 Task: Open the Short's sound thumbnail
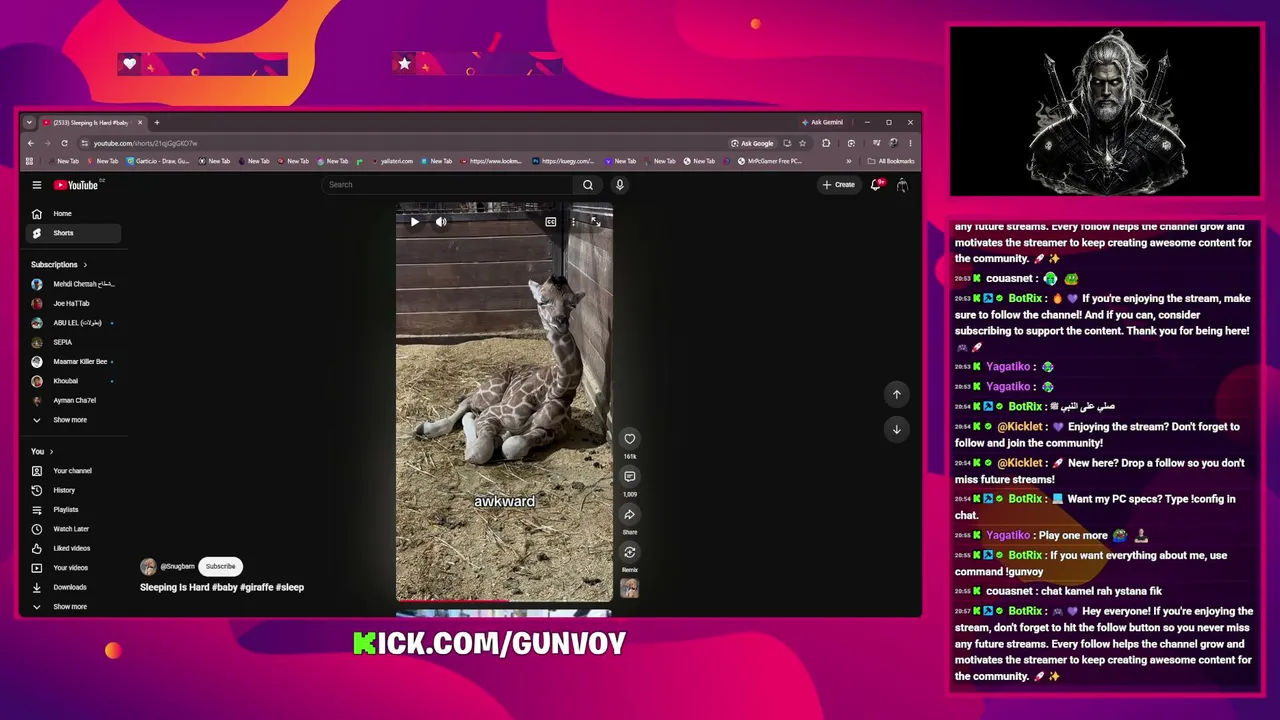tap(629, 588)
